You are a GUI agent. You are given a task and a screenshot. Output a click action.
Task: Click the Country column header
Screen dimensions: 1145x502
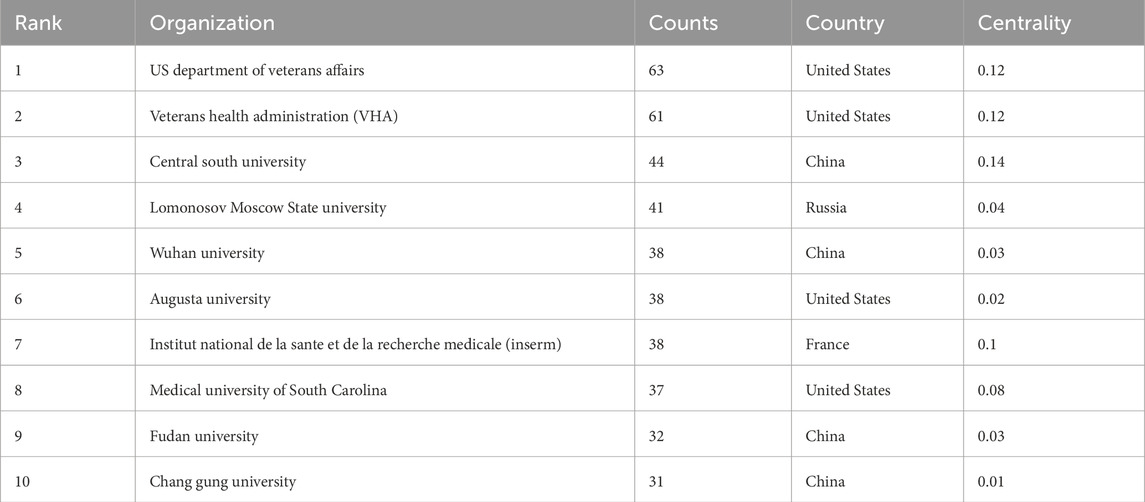pos(843,23)
